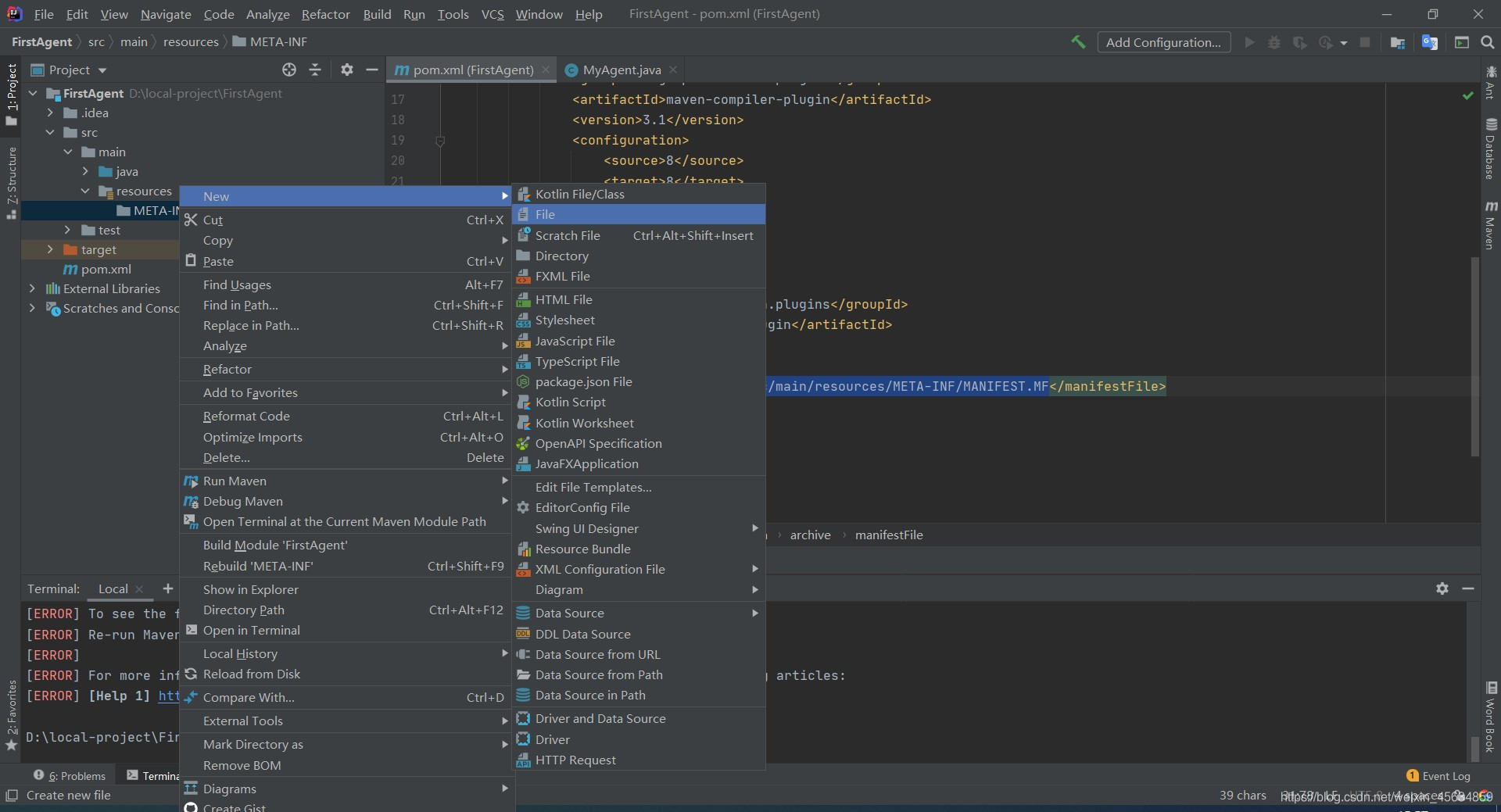The width and height of the screenshot is (1501, 812).
Task: Select Reload from Disk in context menu
Action: [x=346, y=674]
